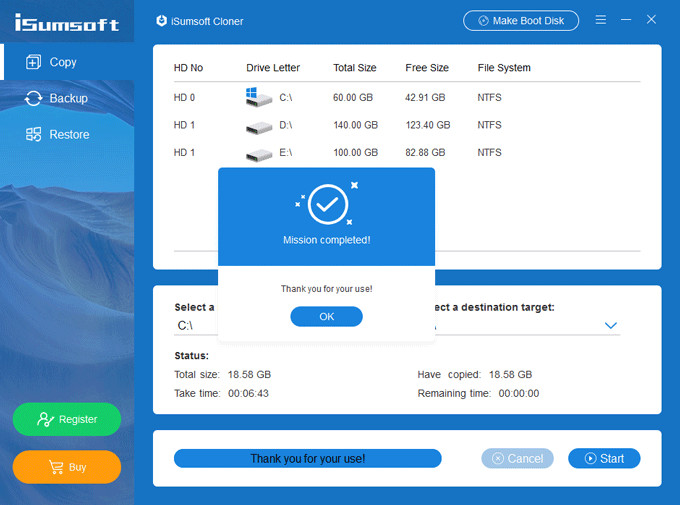Click the 'Thank you for your use!' progress bar
The image size is (680, 505).
(307, 459)
